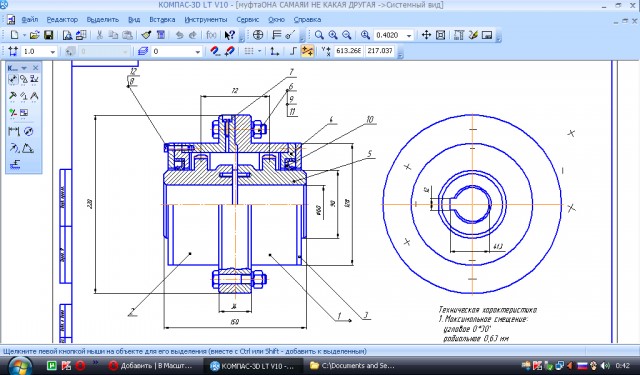Open the layer number 0 dropdown
640x375 pixels.
pos(198,52)
